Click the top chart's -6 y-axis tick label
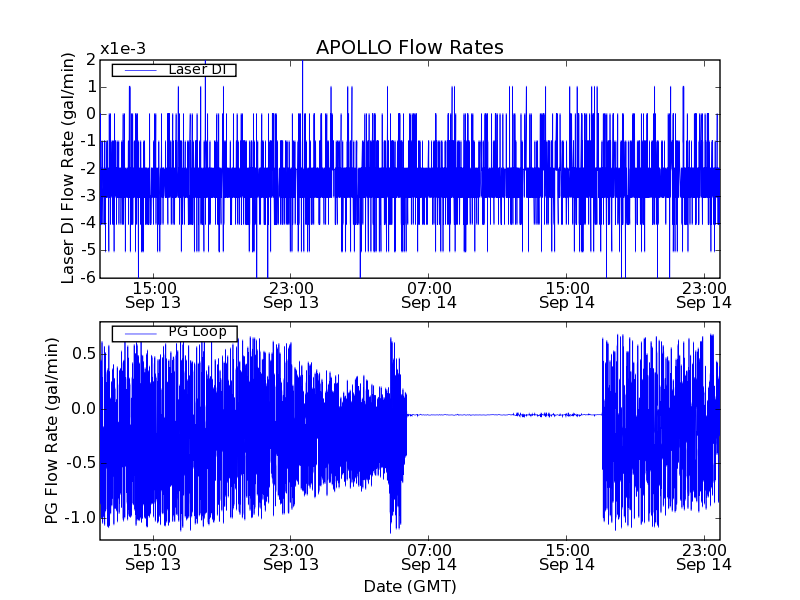 pyautogui.click(x=87, y=278)
